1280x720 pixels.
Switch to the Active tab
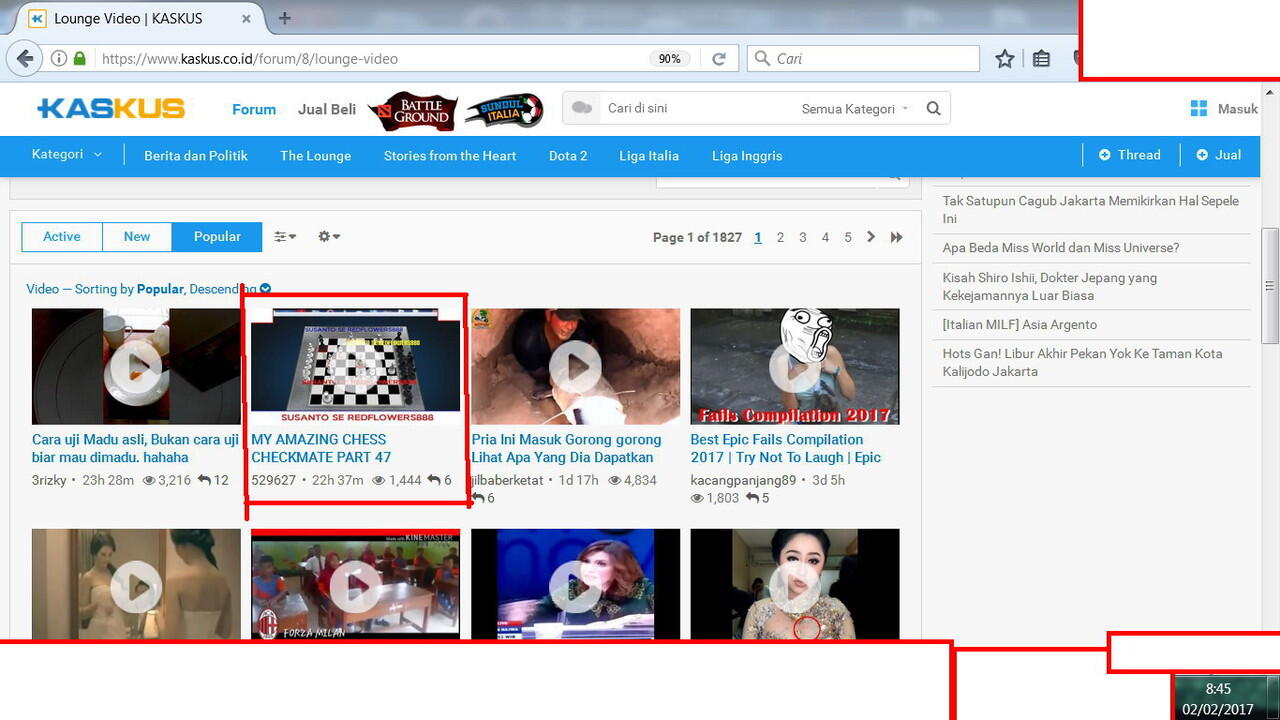[62, 237]
